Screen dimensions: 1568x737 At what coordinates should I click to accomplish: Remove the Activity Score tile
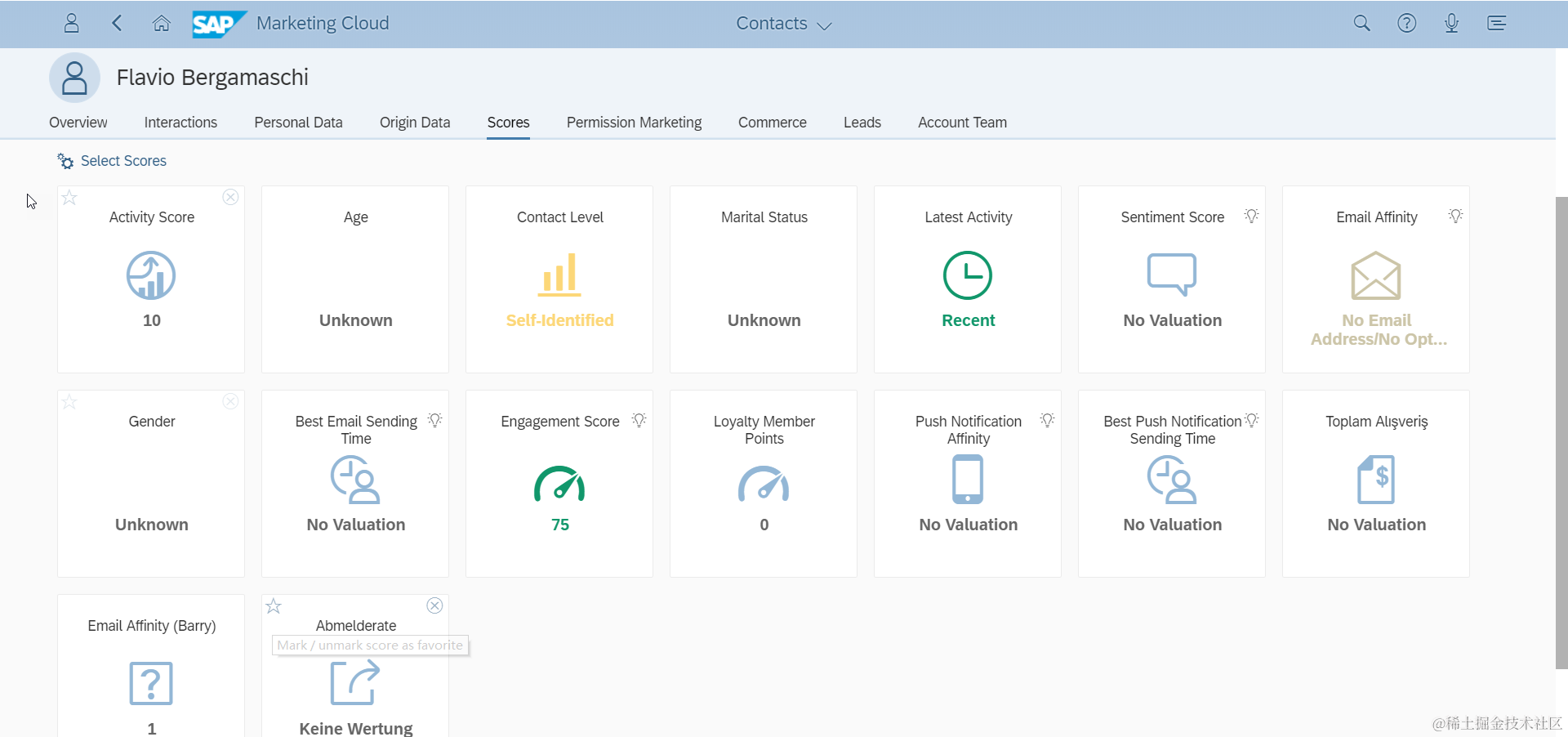[231, 197]
